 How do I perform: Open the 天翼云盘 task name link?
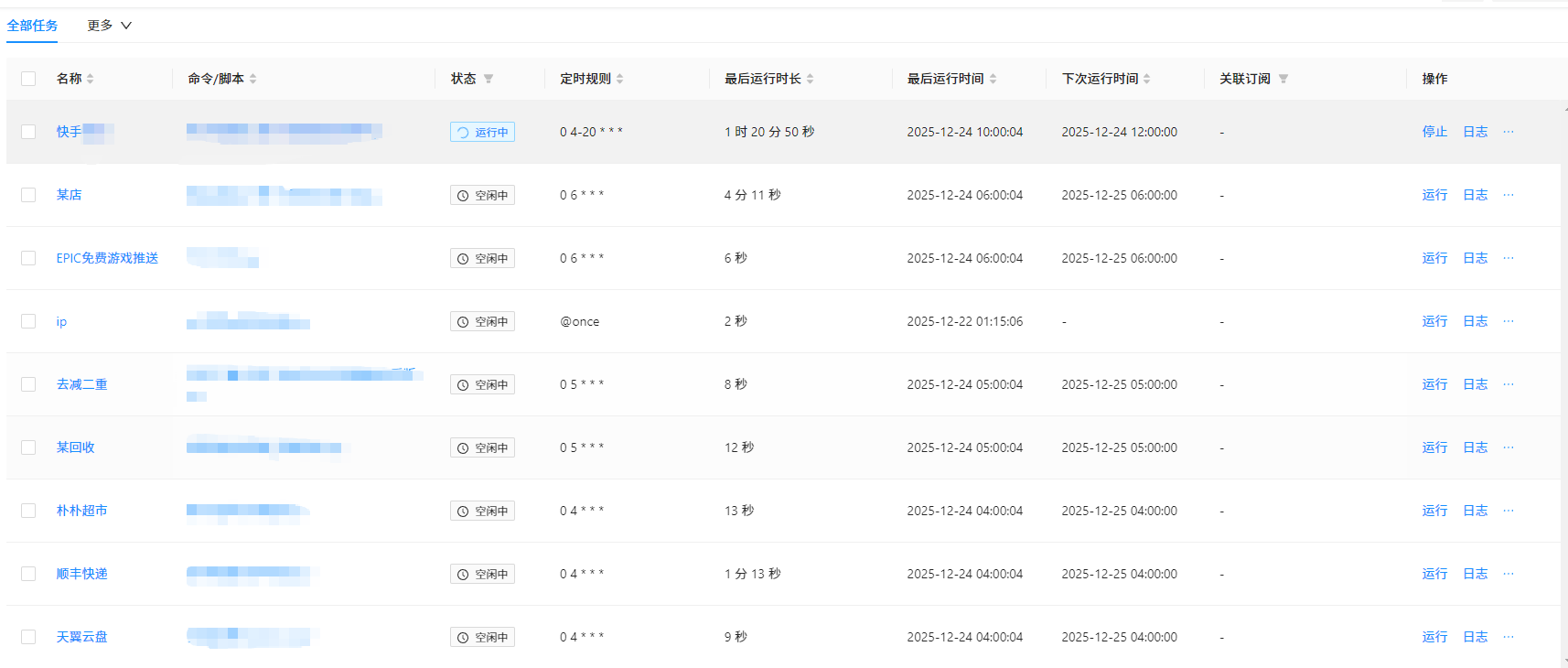(81, 637)
